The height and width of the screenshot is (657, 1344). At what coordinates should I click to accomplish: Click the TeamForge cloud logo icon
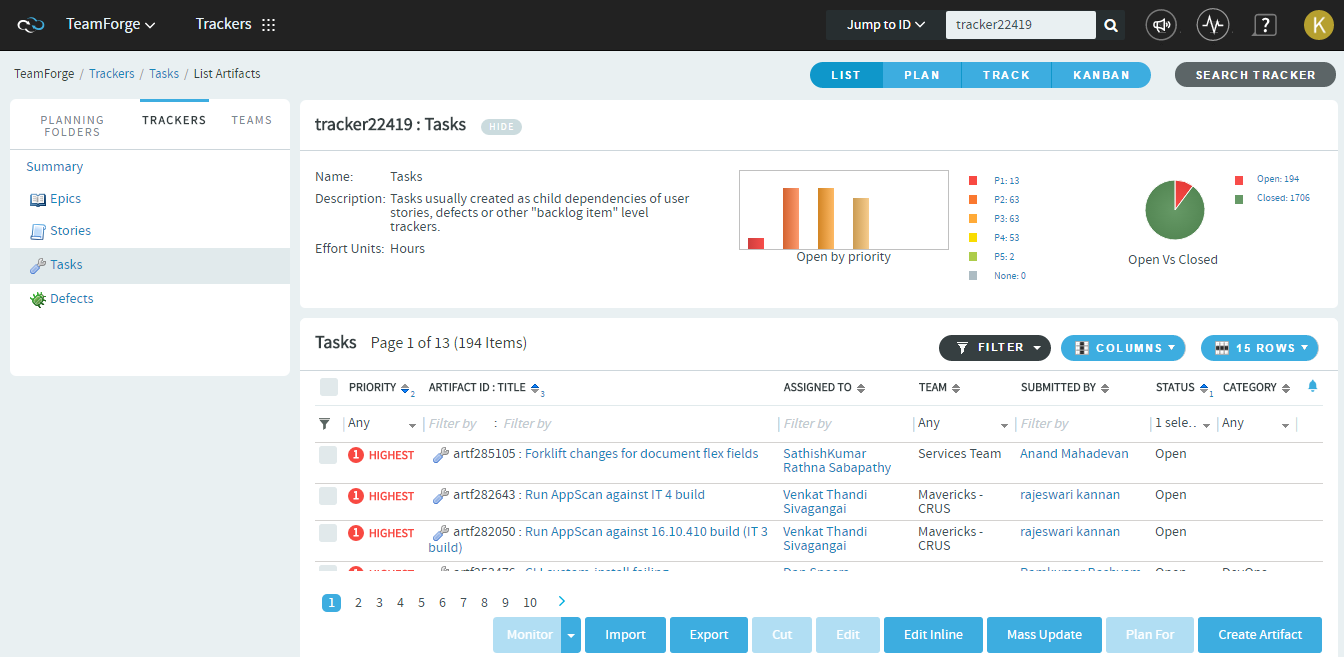[31, 25]
